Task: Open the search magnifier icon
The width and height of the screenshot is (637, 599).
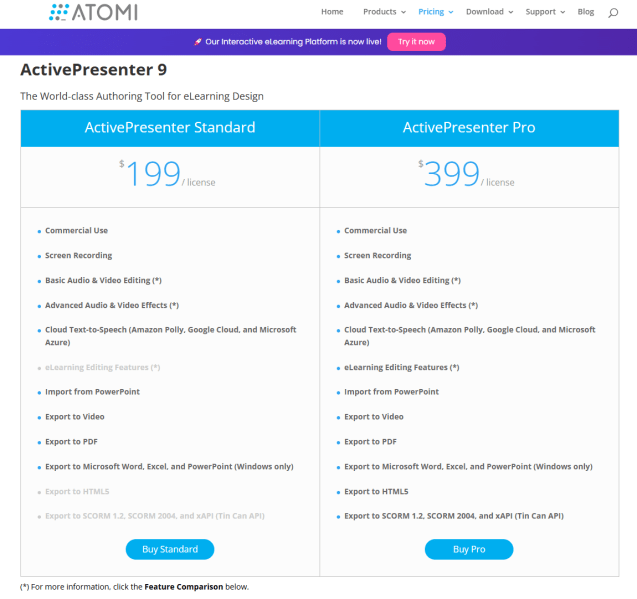Action: (613, 12)
